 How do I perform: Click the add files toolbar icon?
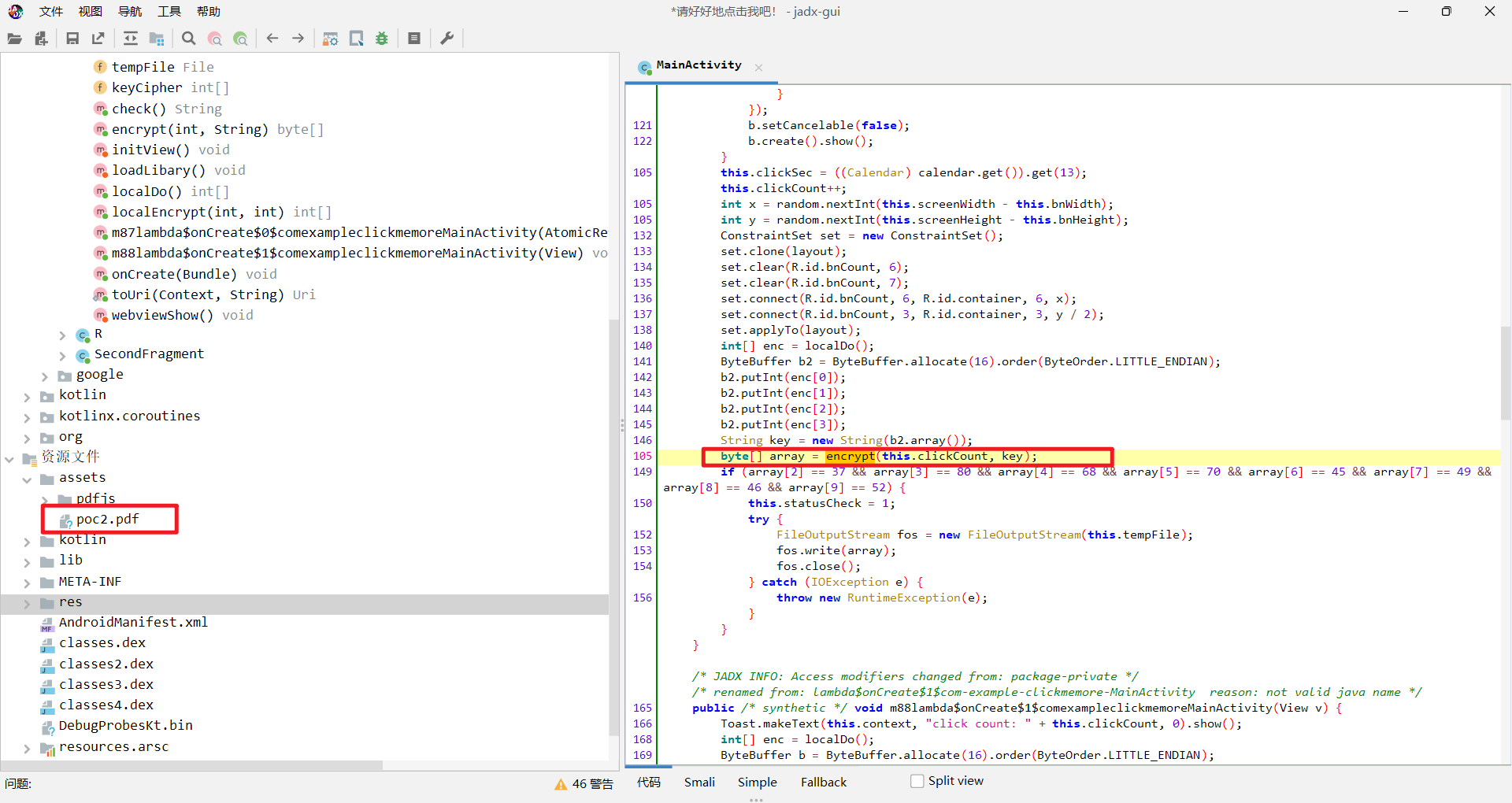click(x=41, y=39)
